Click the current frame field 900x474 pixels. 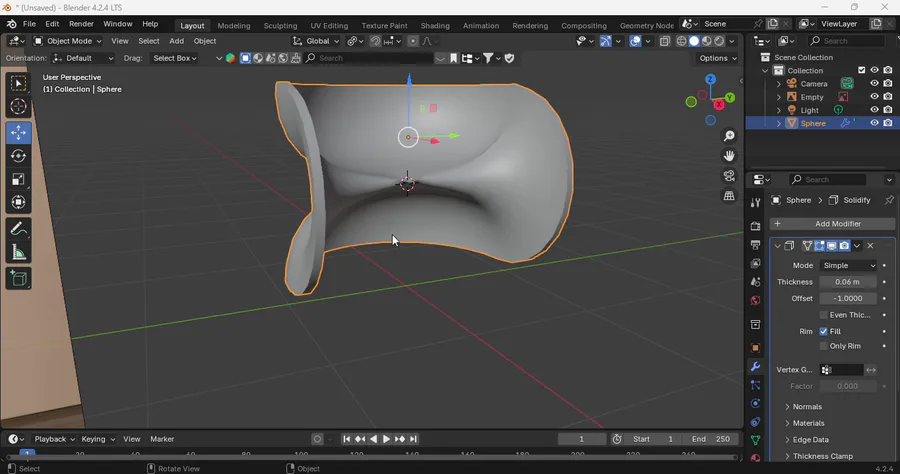coord(581,439)
